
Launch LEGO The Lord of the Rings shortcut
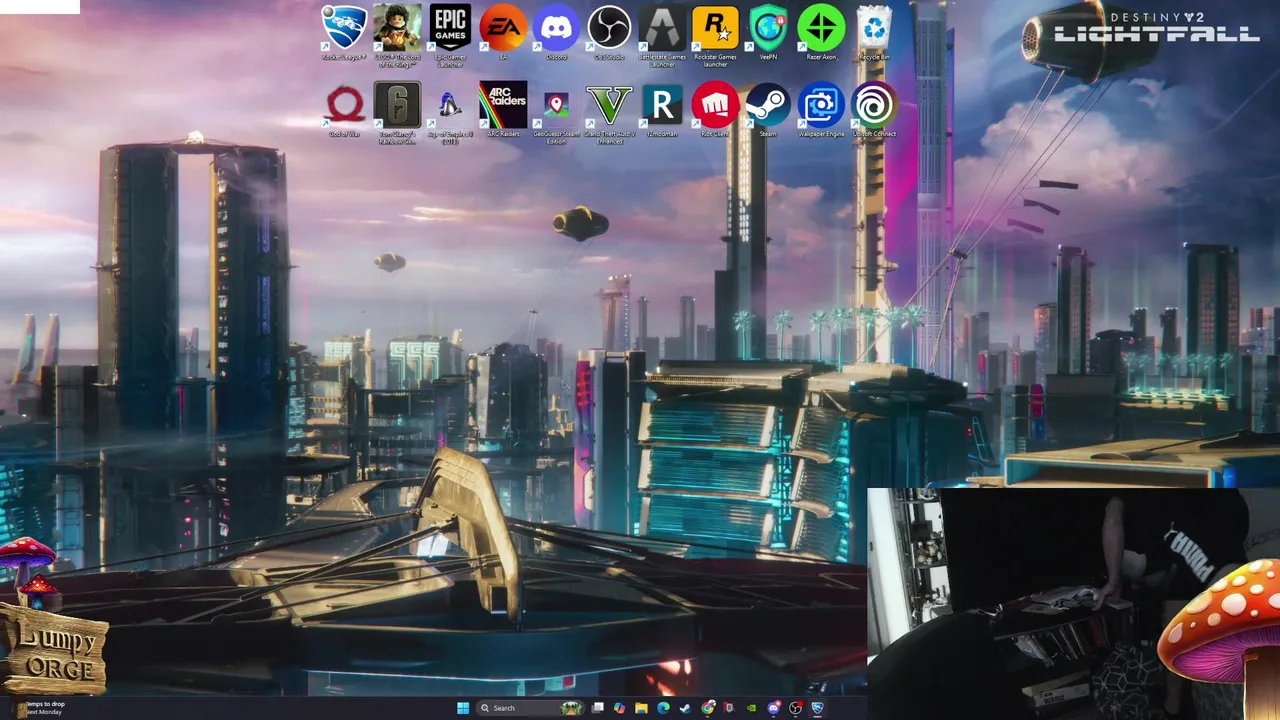397,34
